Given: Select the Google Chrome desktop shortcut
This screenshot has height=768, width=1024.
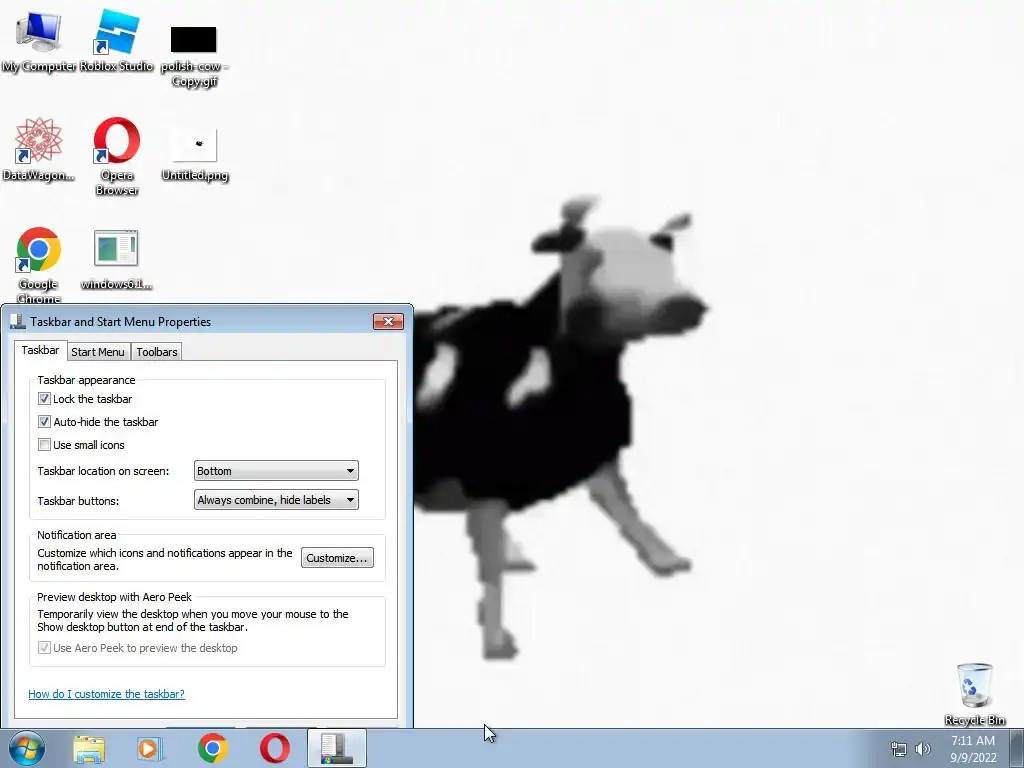Looking at the screenshot, I should pos(39,264).
